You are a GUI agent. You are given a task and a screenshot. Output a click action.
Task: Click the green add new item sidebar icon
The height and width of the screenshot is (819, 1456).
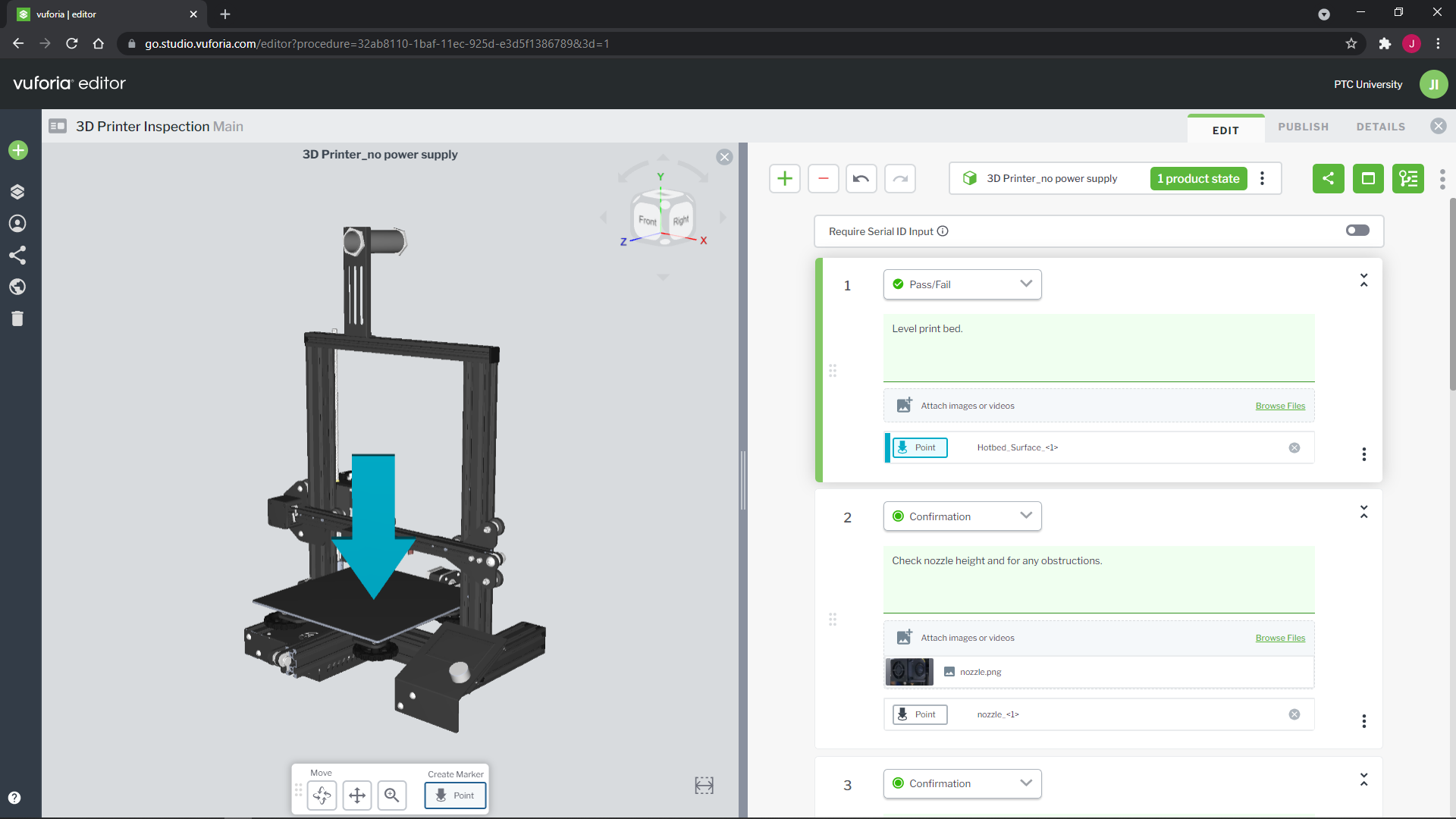(18, 150)
